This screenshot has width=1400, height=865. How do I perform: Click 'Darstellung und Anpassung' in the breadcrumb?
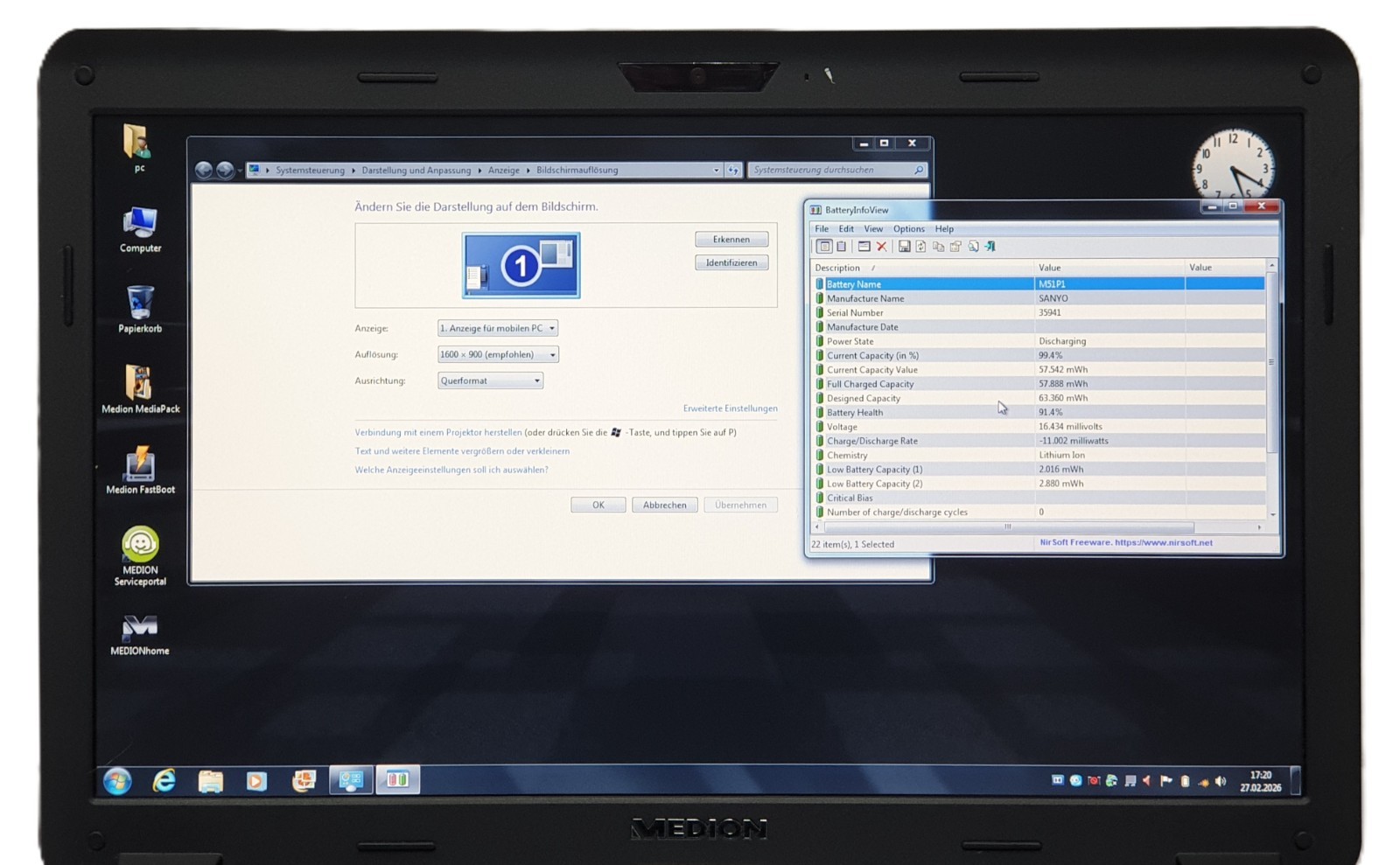click(416, 171)
